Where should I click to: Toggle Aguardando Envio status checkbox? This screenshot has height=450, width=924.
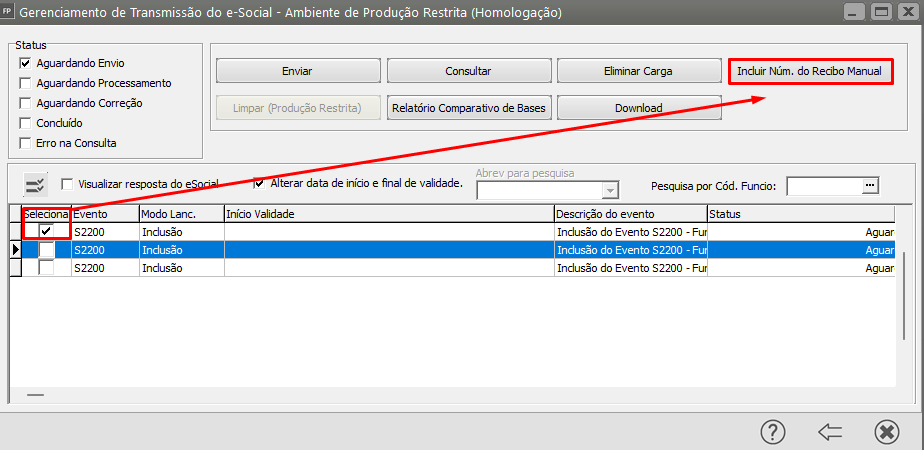pos(25,62)
